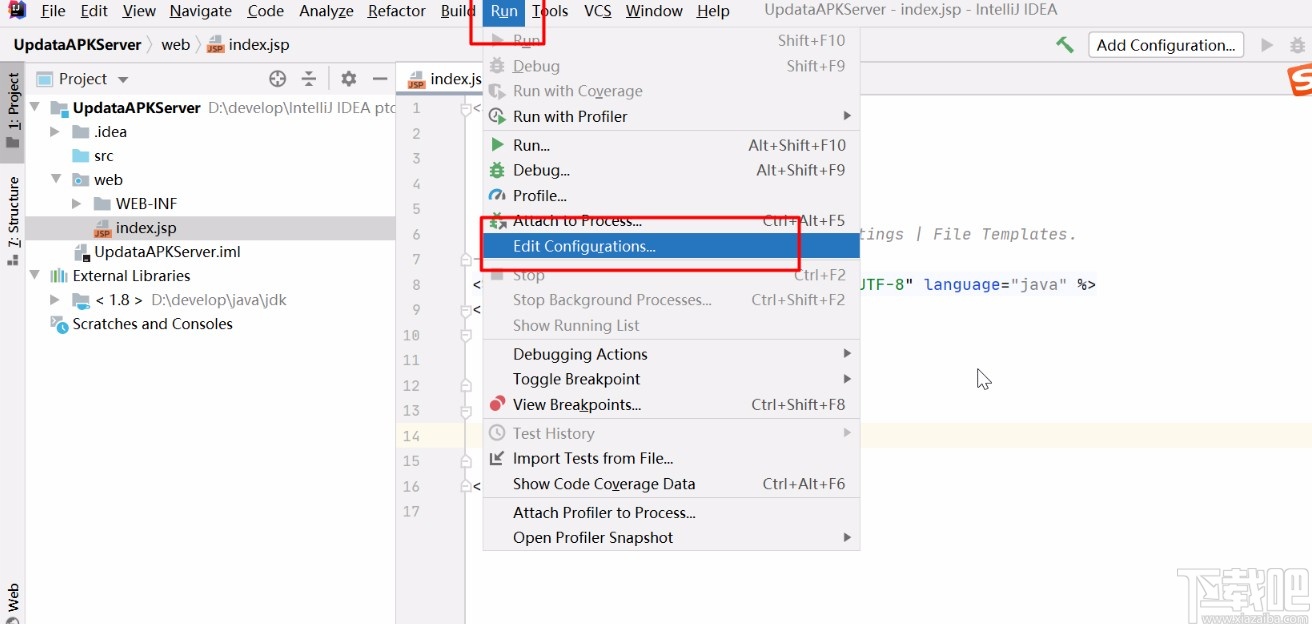This screenshot has width=1312, height=624.
Task: Select Edit Configurations from the menu
Action: pos(586,246)
